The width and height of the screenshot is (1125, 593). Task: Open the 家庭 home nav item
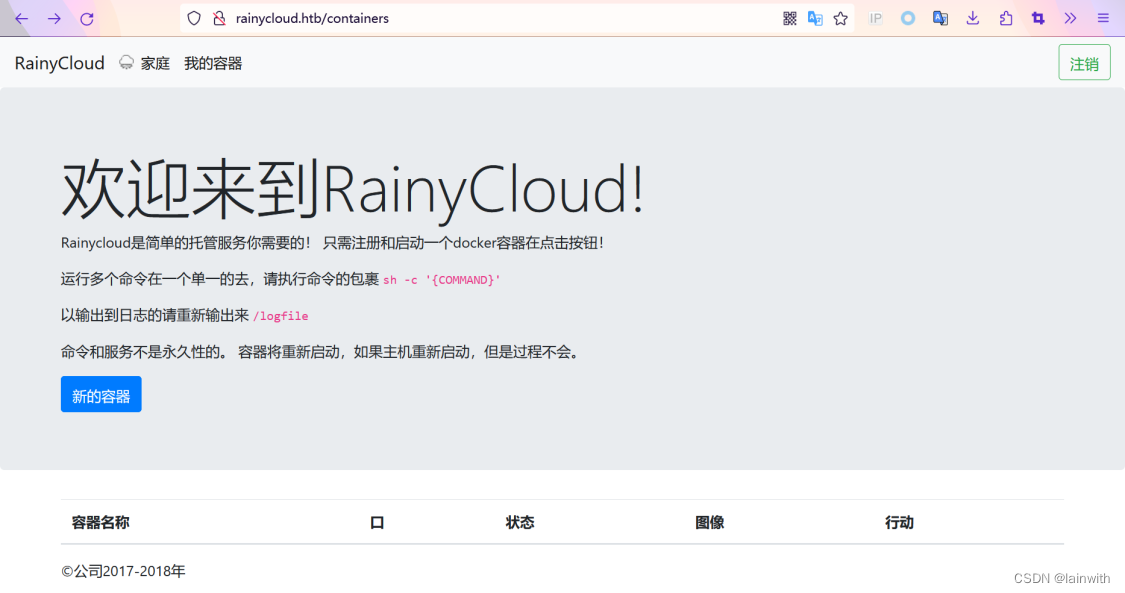tap(155, 64)
